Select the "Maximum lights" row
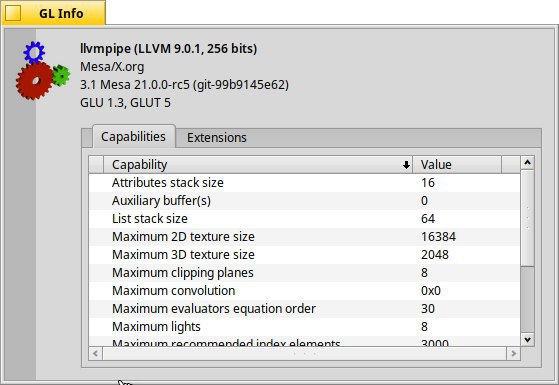The image size is (559, 385). 304,327
